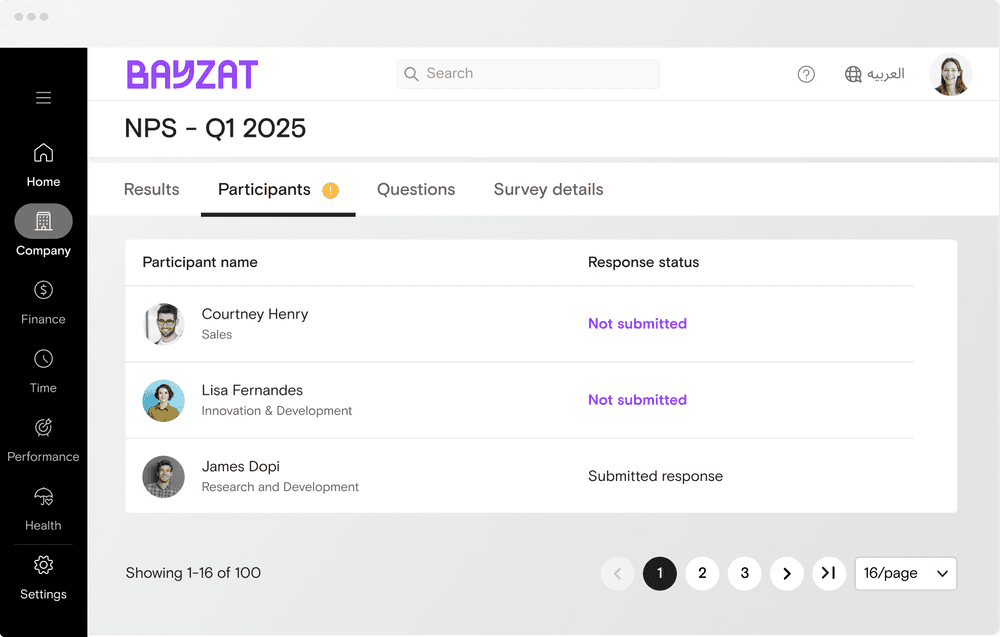The width and height of the screenshot is (1000, 637).
Task: Go to next page arrow
Action: pyautogui.click(x=787, y=573)
